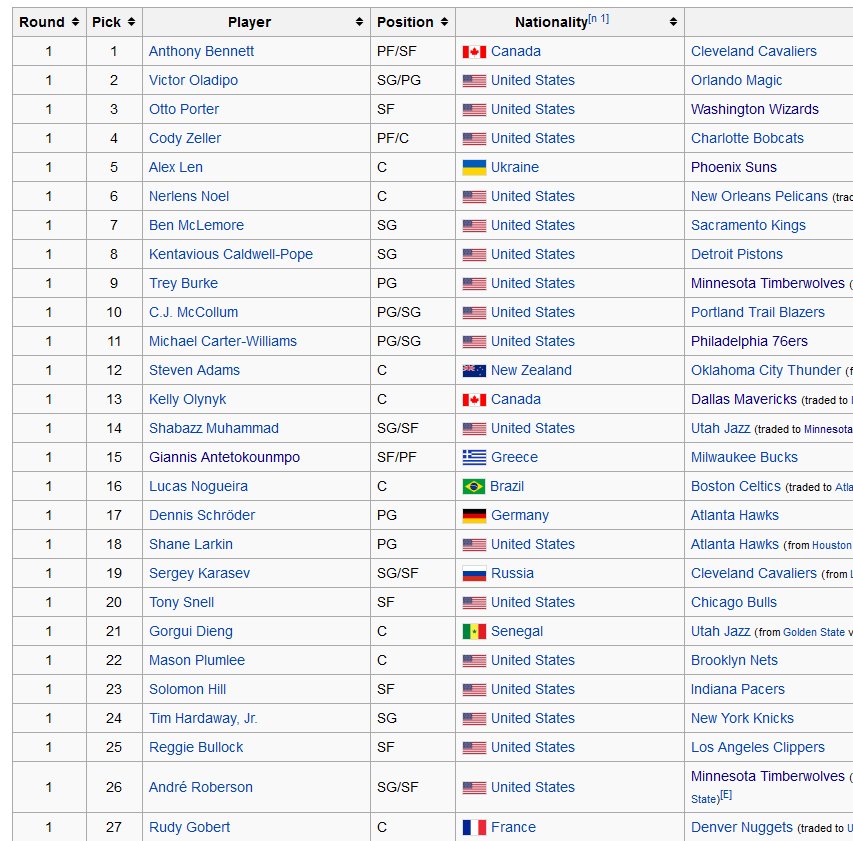
Task: Click the New Zealand flag icon
Action: tap(474, 370)
